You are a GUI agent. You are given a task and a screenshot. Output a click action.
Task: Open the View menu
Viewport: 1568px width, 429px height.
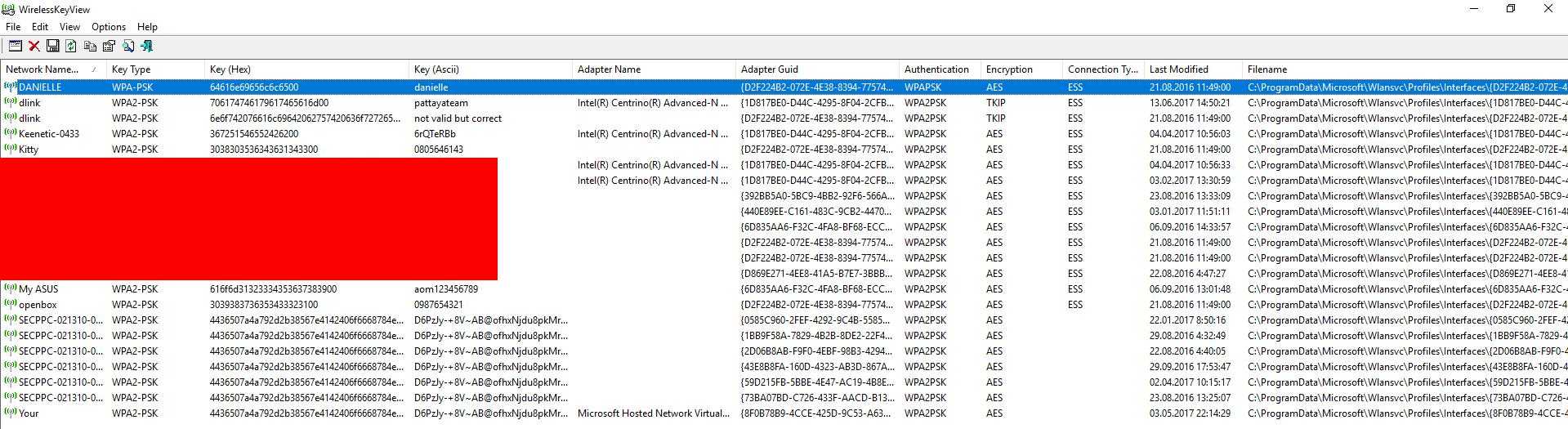(69, 27)
